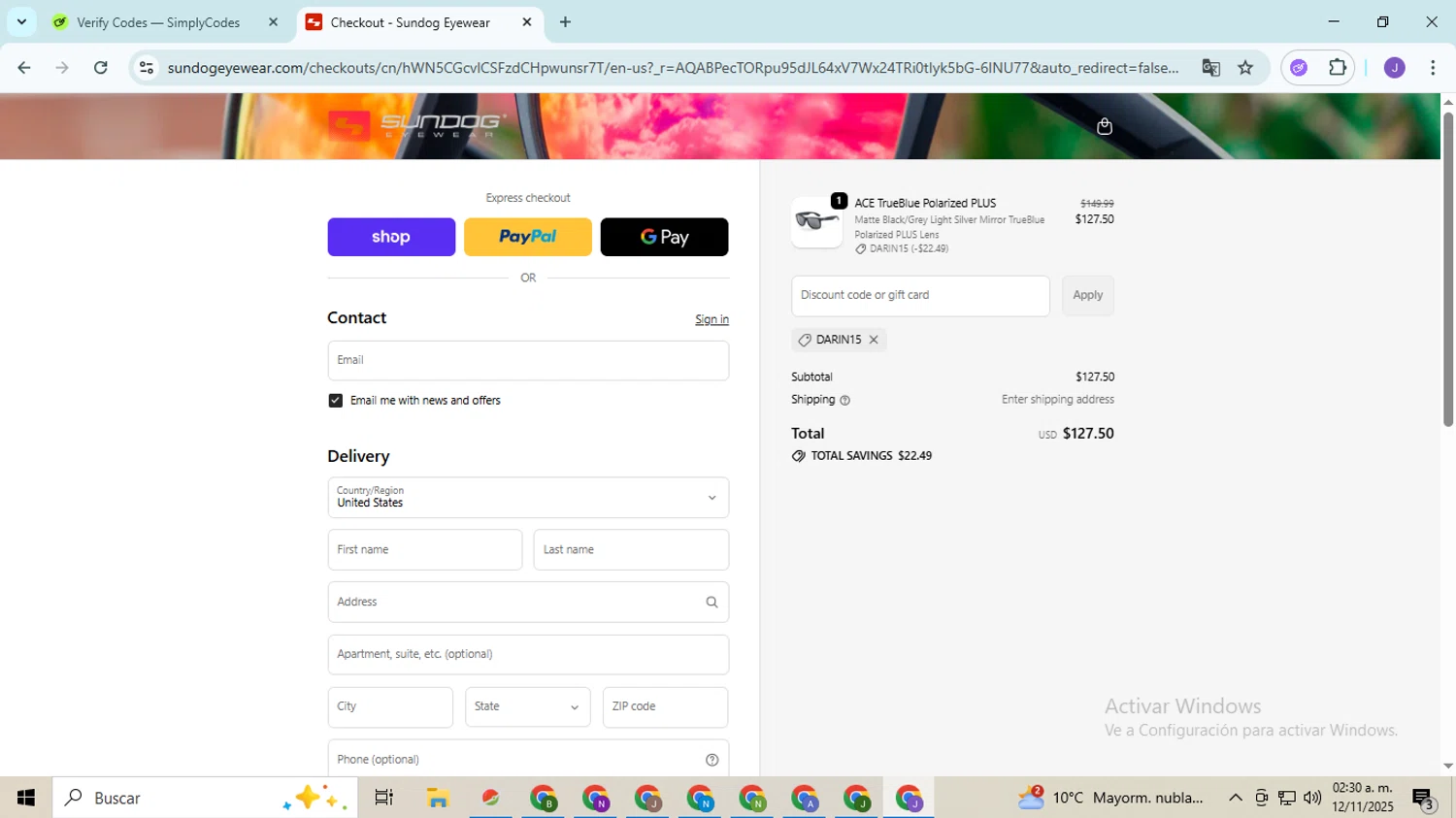Open File Explorer from the taskbar
The image size is (1456, 818).
438,798
